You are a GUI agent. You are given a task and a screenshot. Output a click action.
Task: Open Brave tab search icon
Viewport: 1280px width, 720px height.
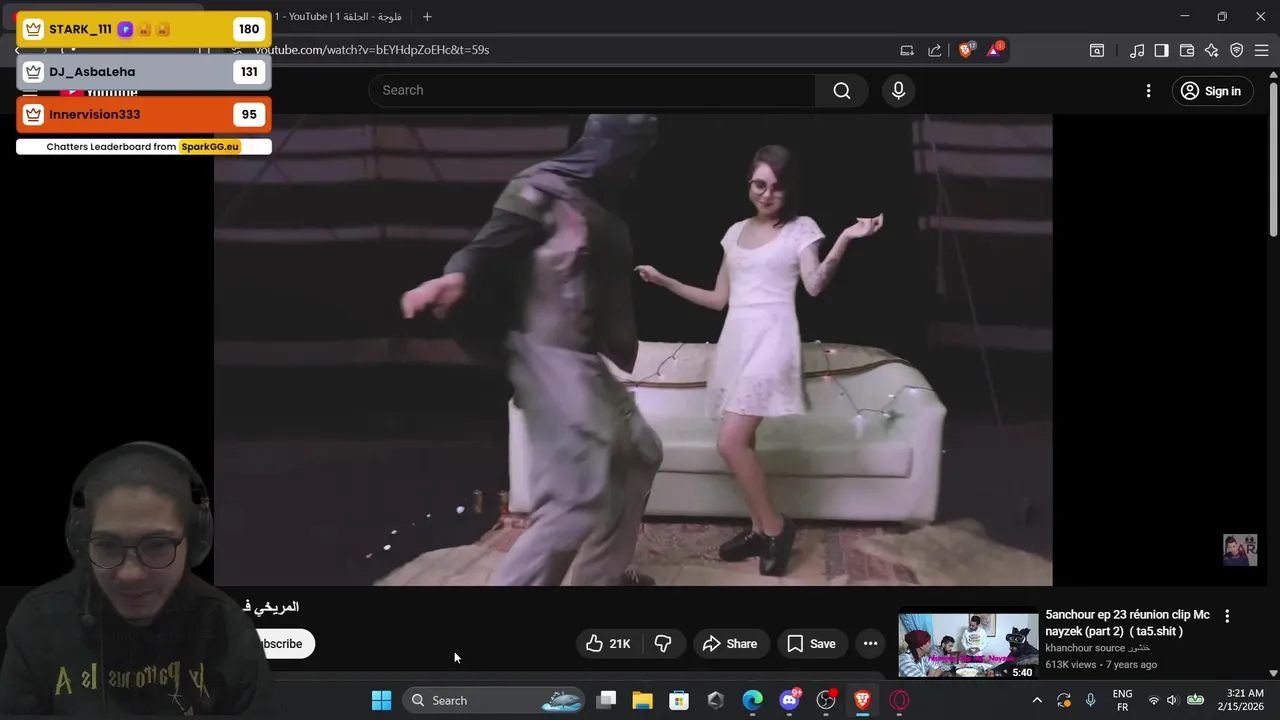pos(1097,50)
